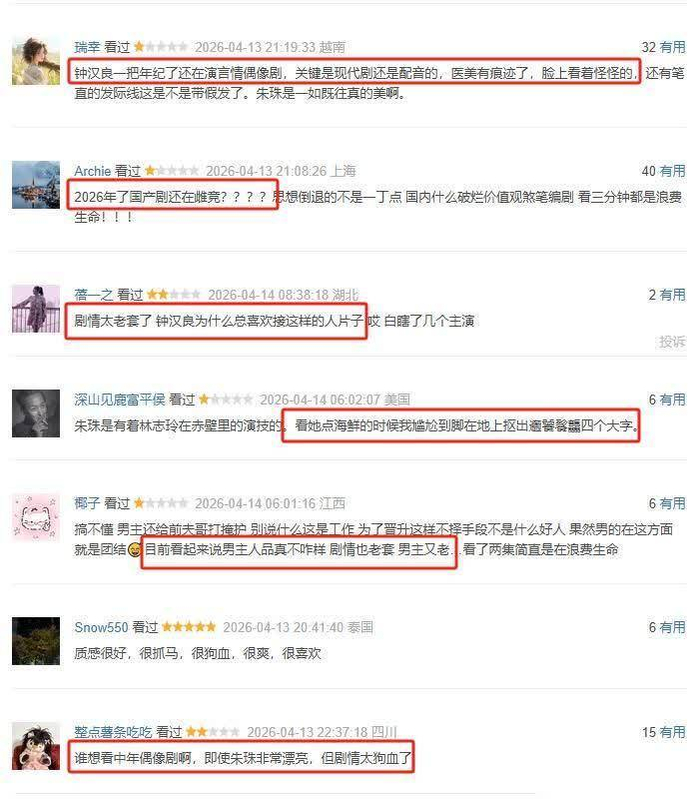
Task: Open Archie's avatar image
Action: tap(36, 185)
